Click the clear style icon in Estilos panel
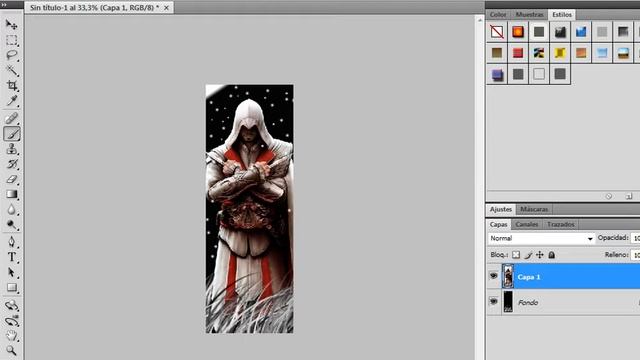This screenshot has width=640, height=360. (609, 196)
